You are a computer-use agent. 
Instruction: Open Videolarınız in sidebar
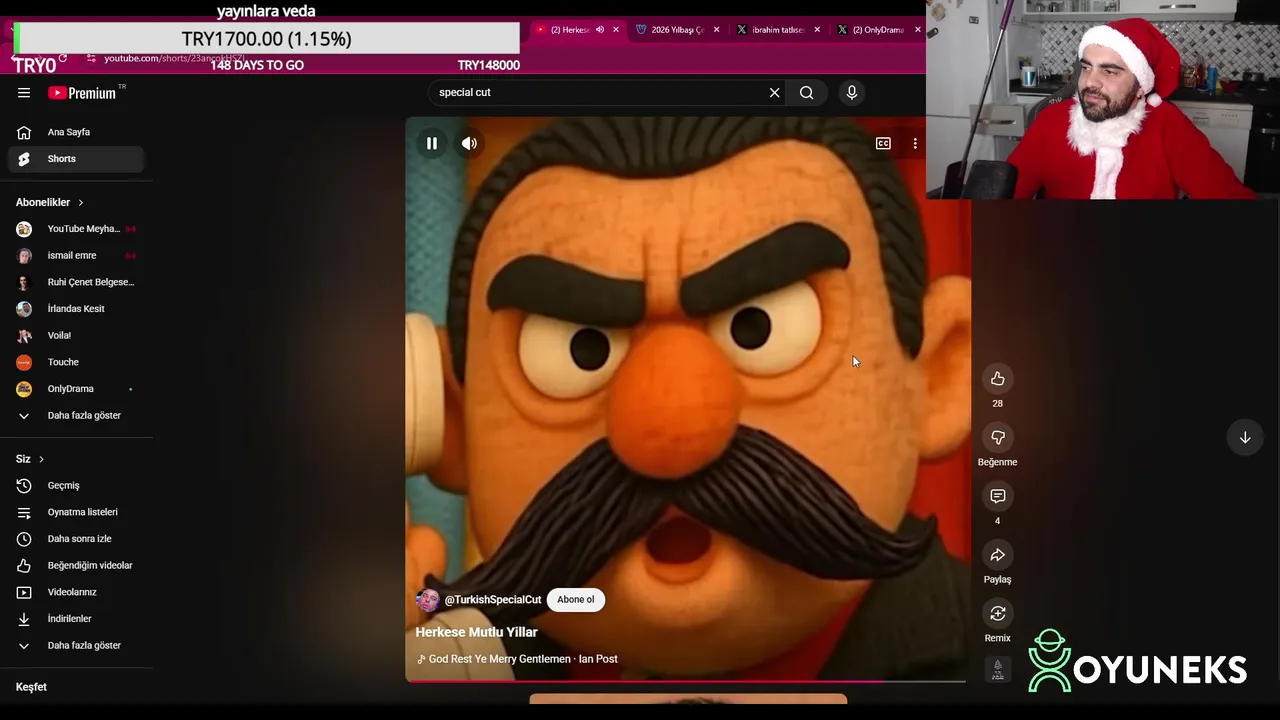point(76,592)
